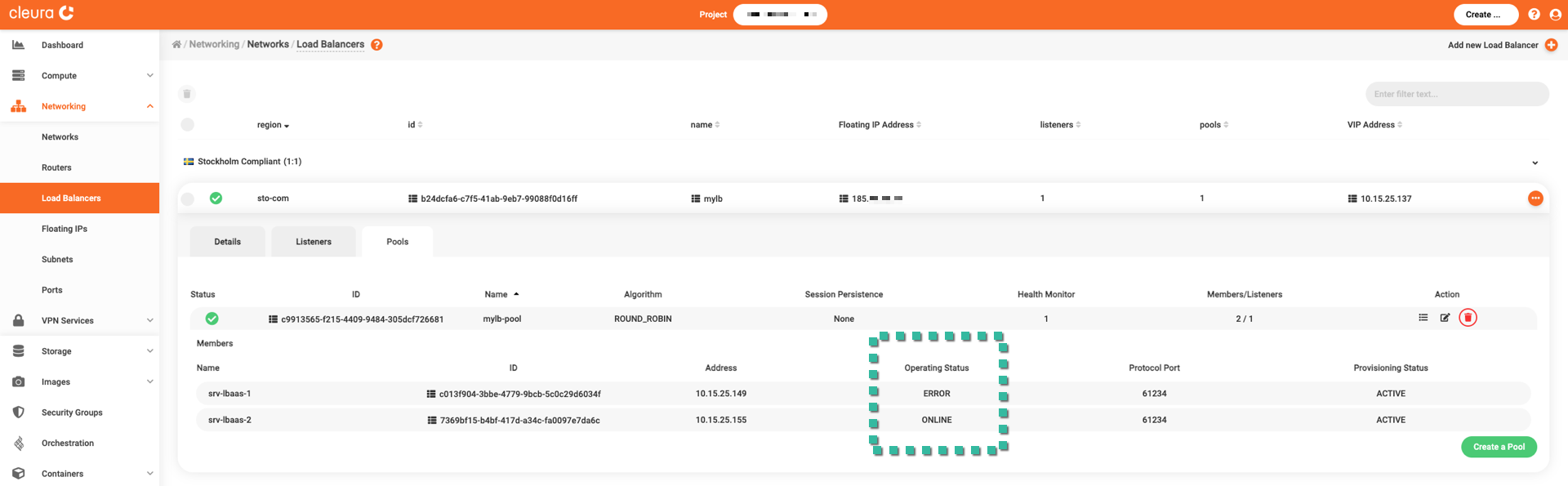Open the orange three-dots menu for mylb
Screen dimensions: 1568x486
1535,198
